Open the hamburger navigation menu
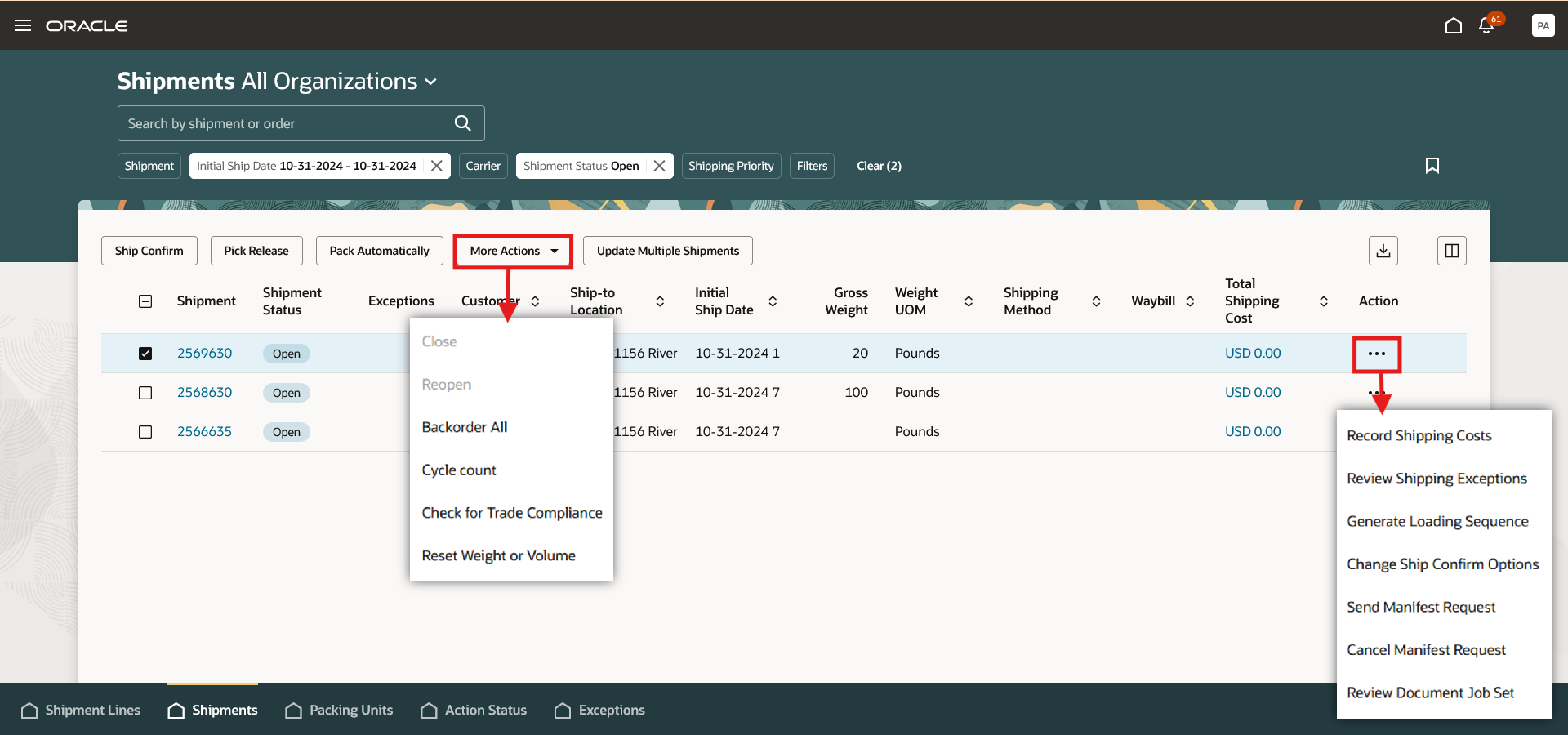 tap(23, 25)
